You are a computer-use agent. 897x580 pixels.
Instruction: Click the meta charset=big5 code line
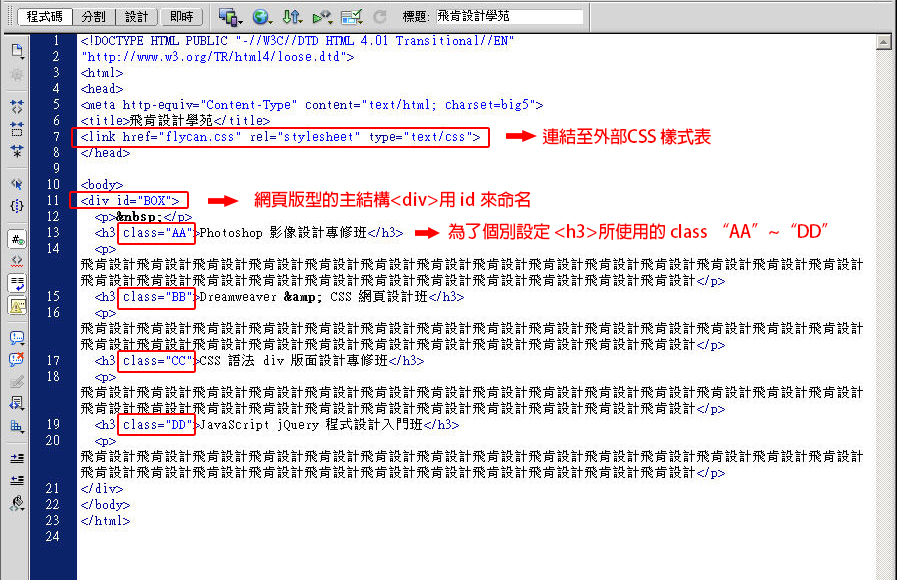pyautogui.click(x=312, y=105)
